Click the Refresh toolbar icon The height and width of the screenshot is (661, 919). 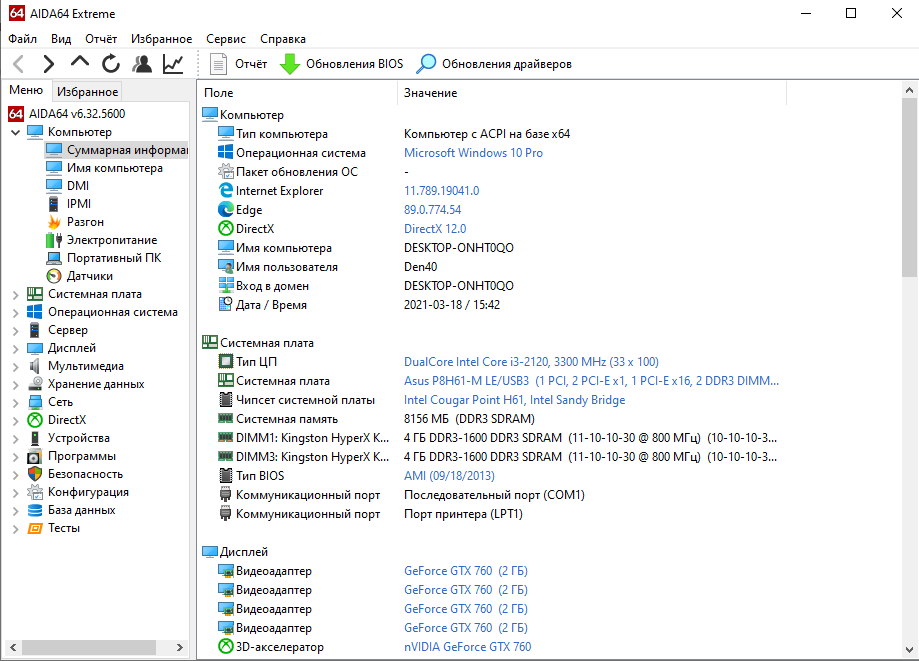click(111, 63)
